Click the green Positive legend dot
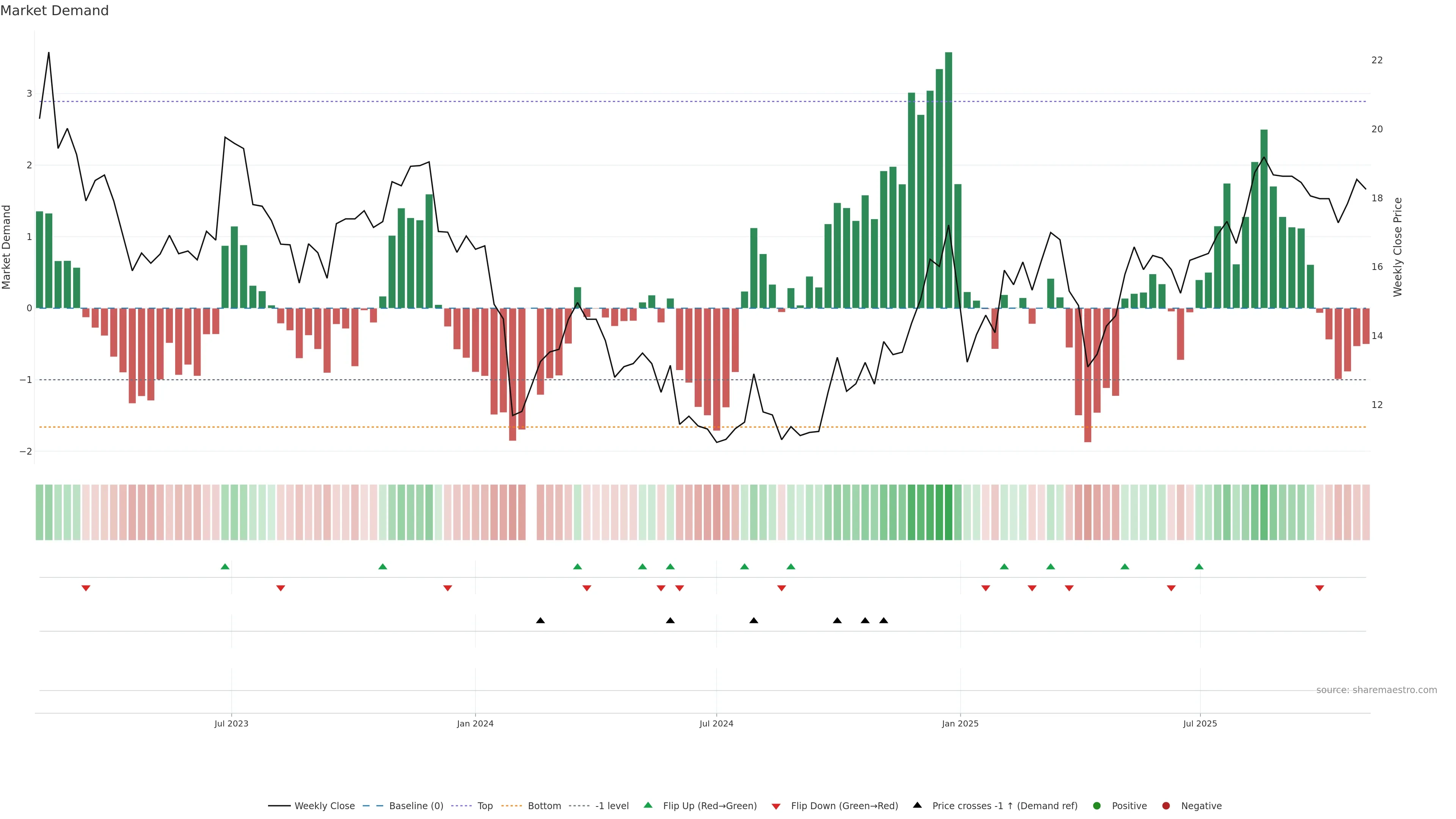The width and height of the screenshot is (1456, 819). point(1097,805)
